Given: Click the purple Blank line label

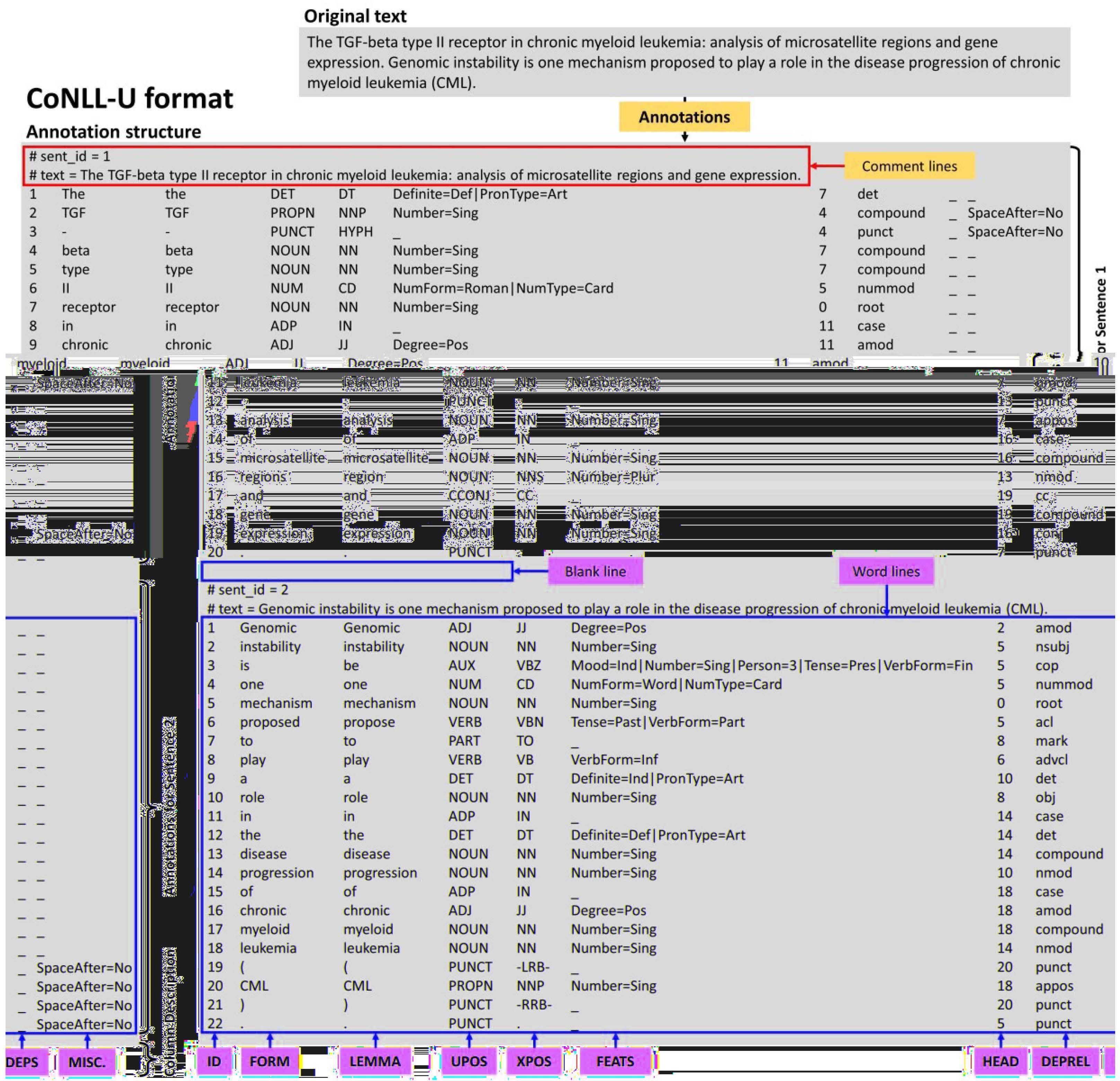Looking at the screenshot, I should click(x=595, y=571).
